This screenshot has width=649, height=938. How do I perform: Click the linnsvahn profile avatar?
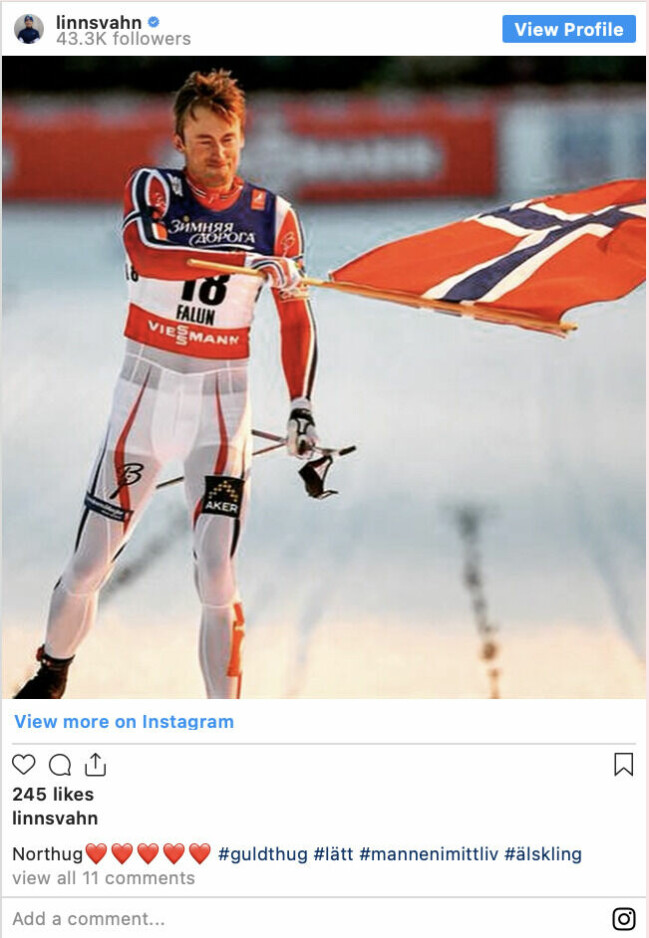[29, 29]
